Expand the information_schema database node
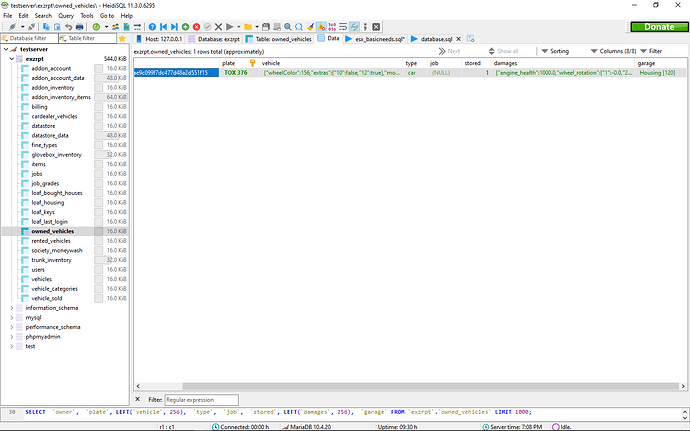 pos(13,308)
